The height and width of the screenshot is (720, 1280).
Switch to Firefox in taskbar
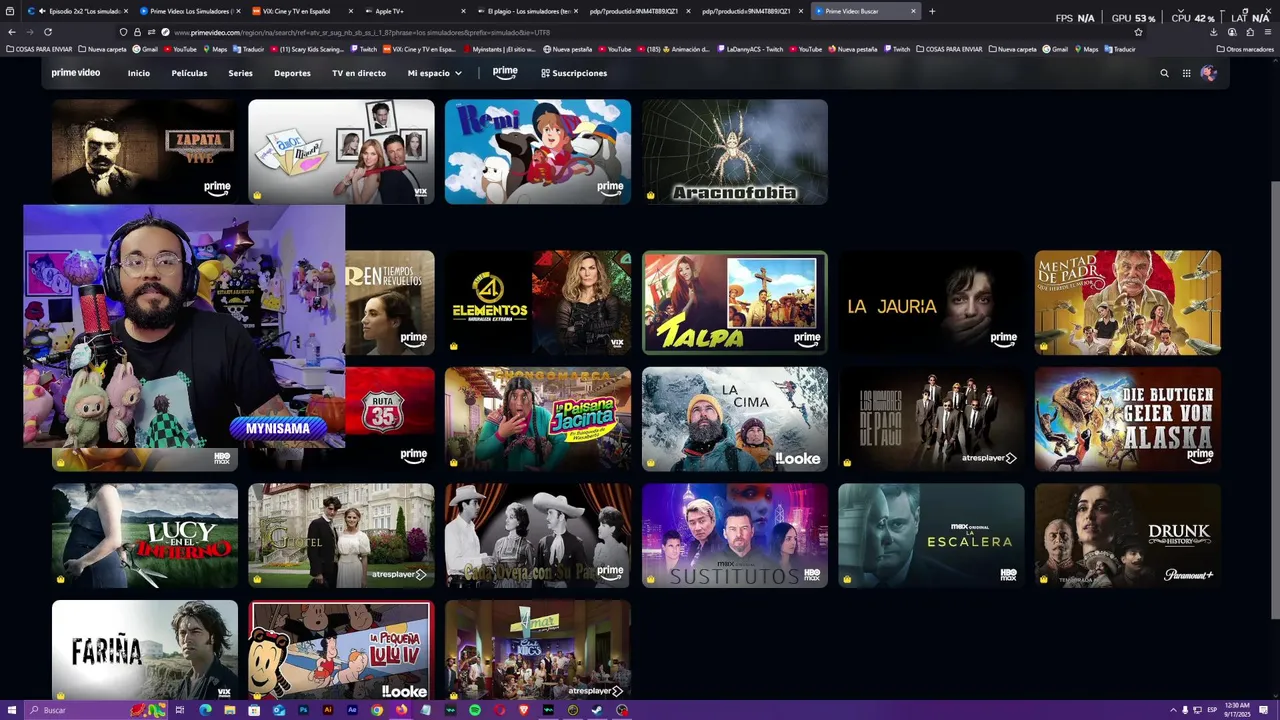[x=401, y=710]
